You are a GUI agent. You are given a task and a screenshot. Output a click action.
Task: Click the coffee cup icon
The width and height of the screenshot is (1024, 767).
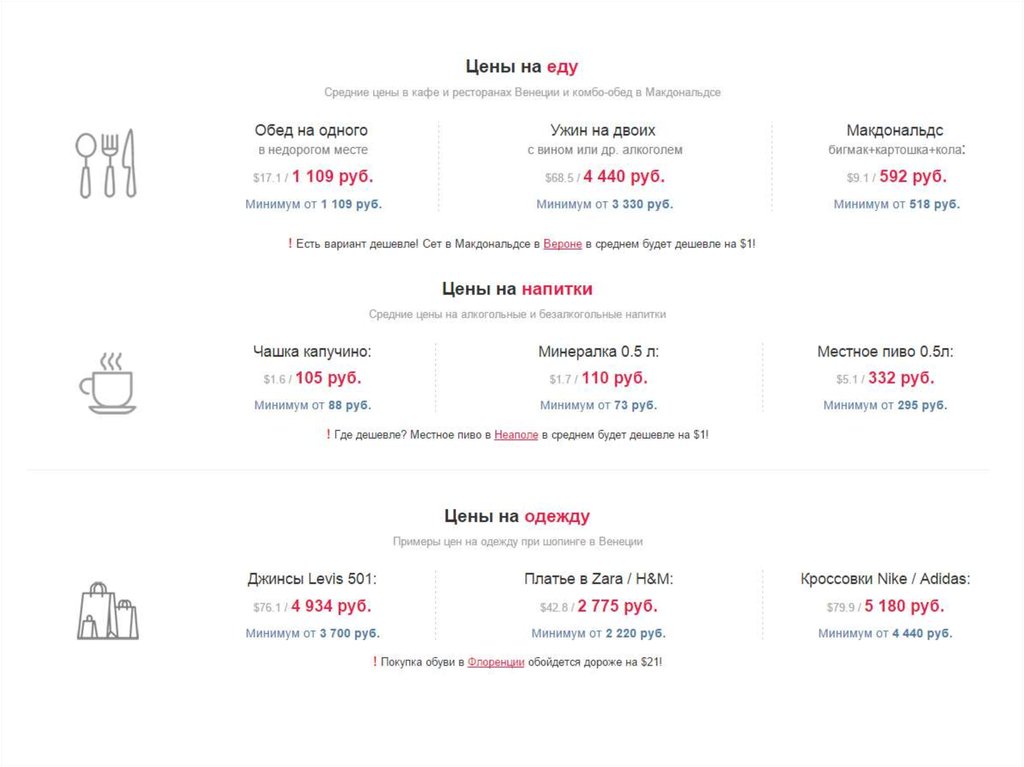click(x=106, y=382)
